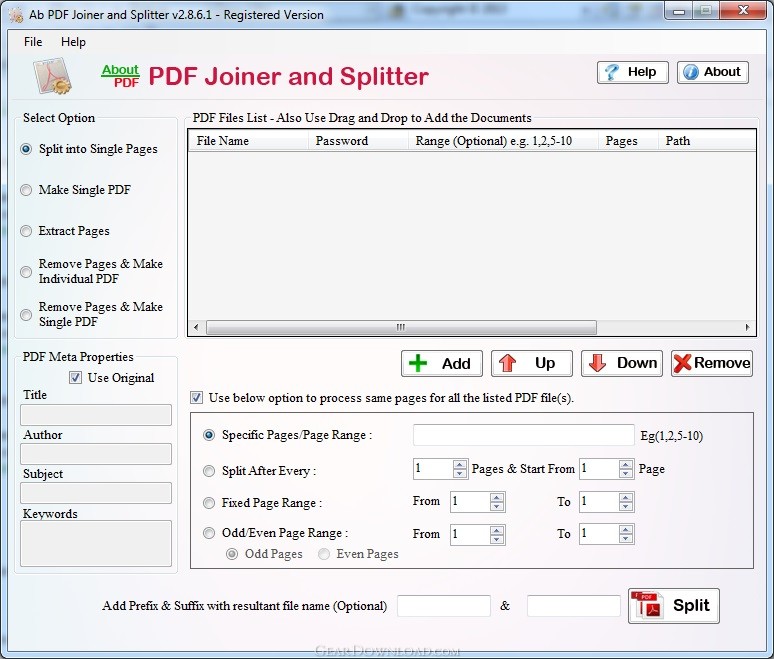Click the file list horizontal scrollbar thumb
This screenshot has height=659, width=774.
(x=401, y=327)
